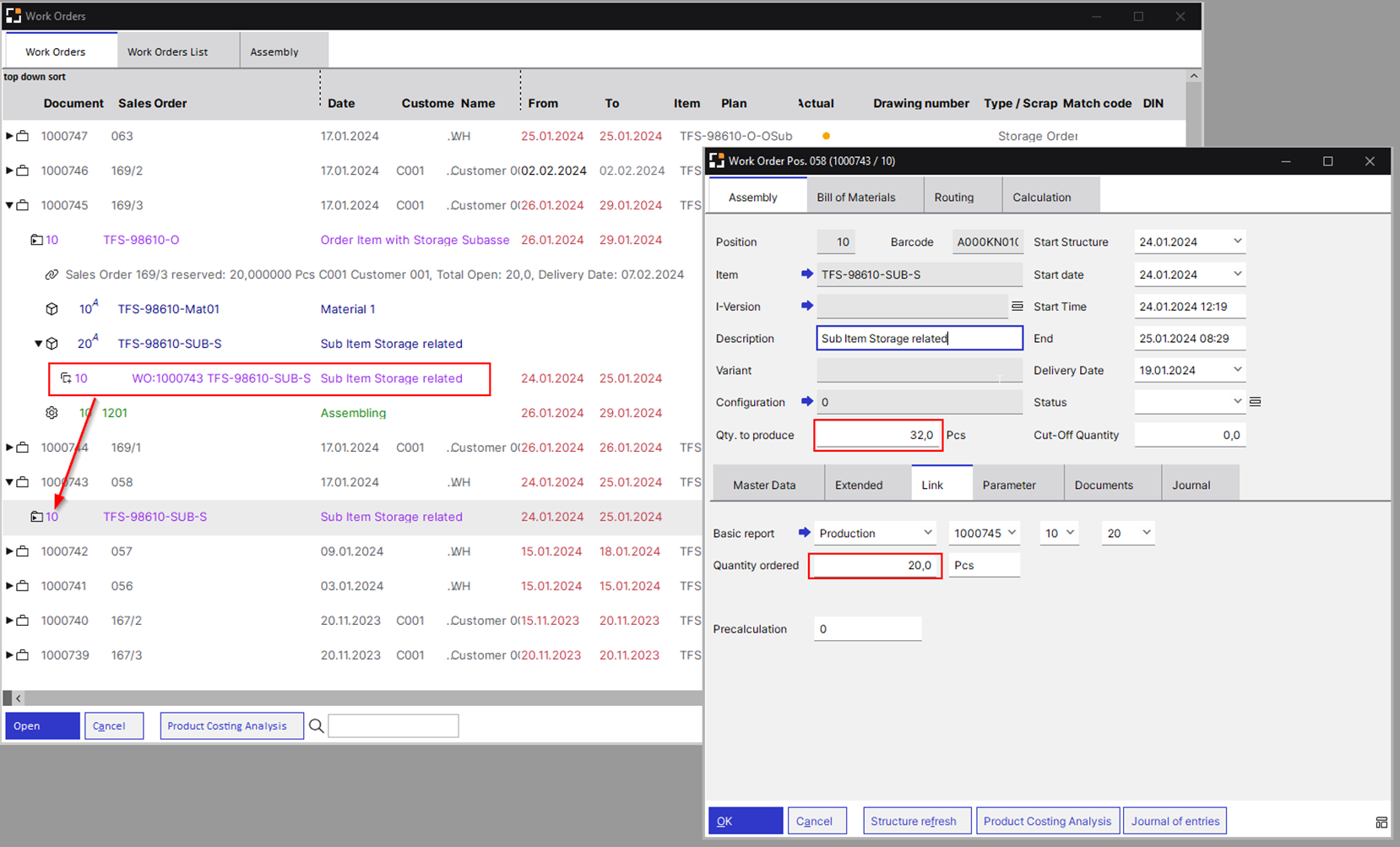
Task: Open the Production basic report dropdown
Action: point(927,533)
